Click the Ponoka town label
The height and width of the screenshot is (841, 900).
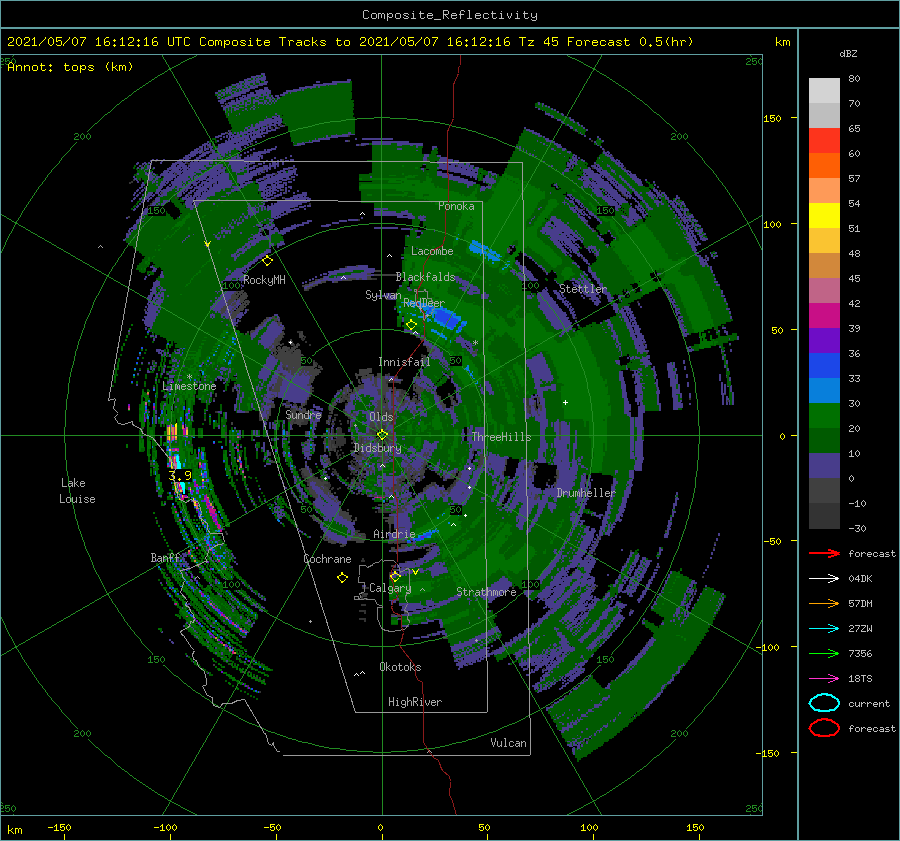(456, 206)
